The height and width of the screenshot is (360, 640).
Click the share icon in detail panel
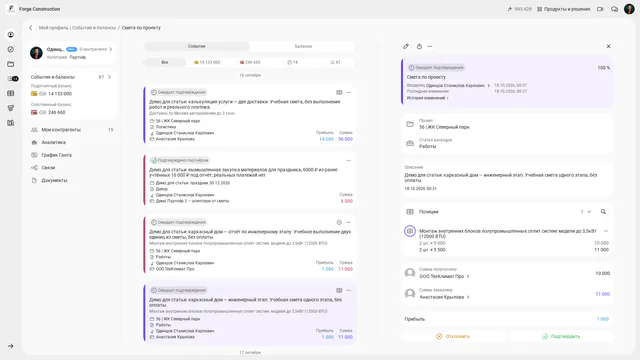[x=419, y=47]
